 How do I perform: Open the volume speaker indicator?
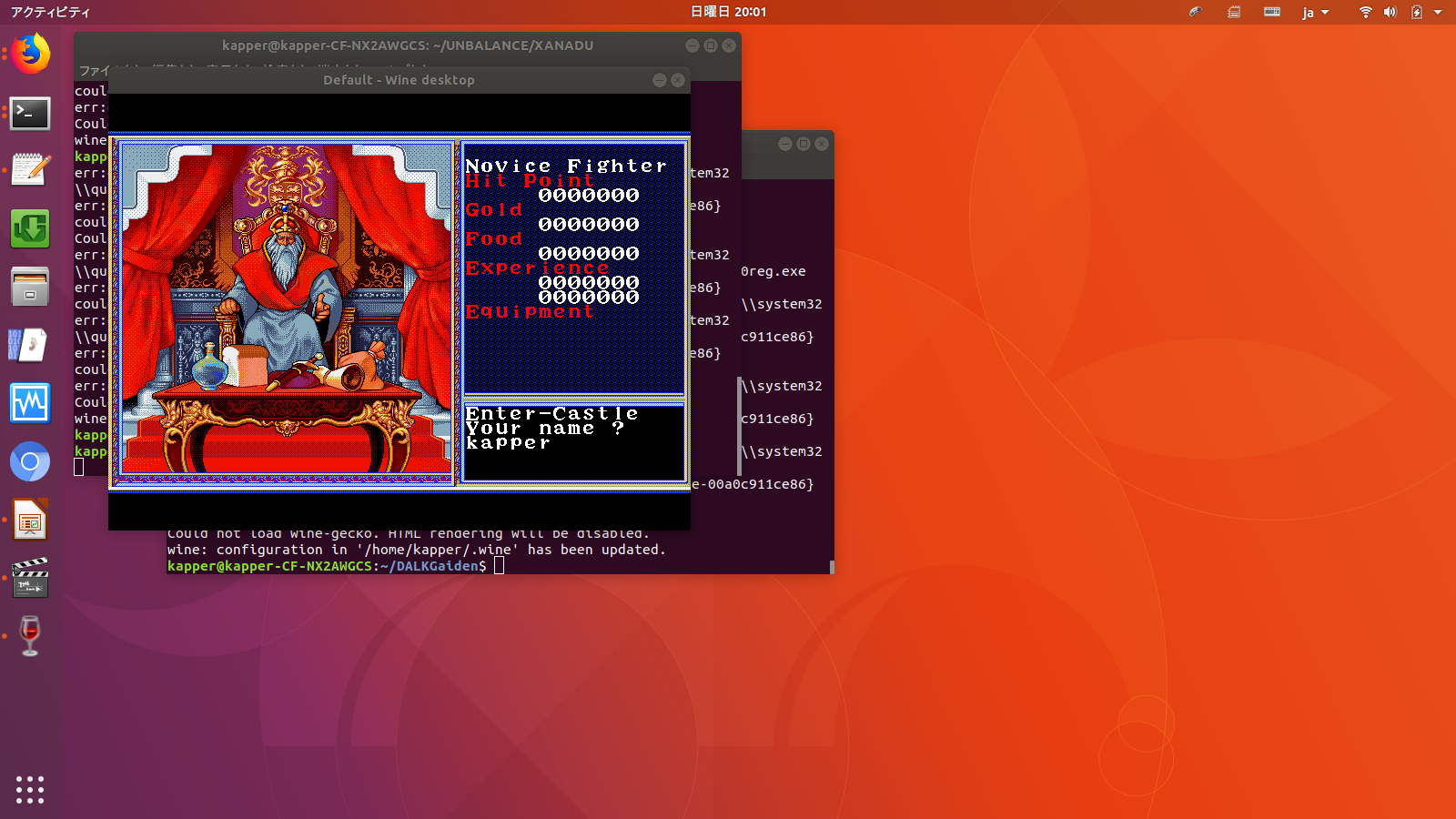click(x=1390, y=12)
